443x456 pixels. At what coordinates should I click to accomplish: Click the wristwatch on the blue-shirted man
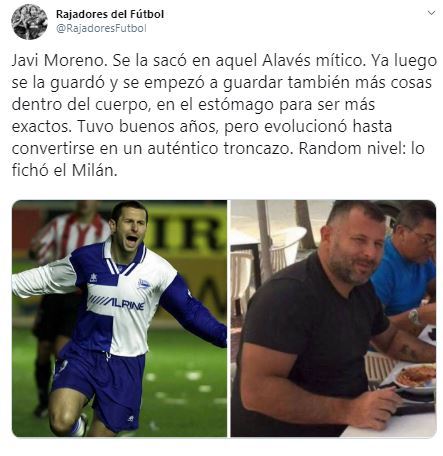point(415,316)
